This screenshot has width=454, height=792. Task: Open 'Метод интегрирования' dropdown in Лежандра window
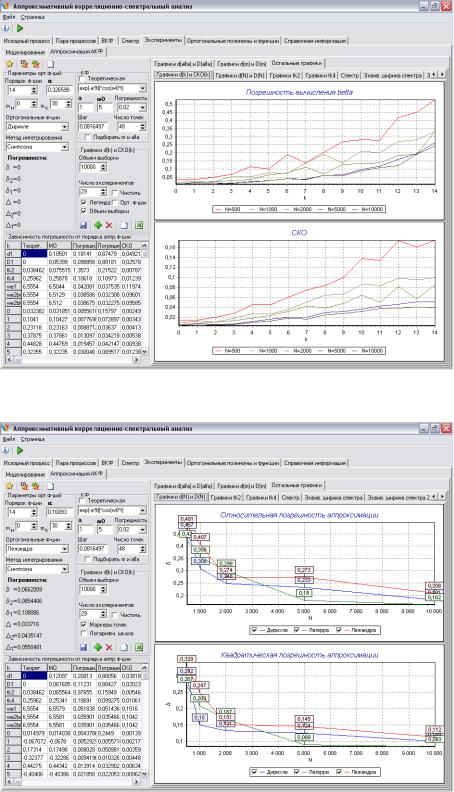[x=65, y=569]
